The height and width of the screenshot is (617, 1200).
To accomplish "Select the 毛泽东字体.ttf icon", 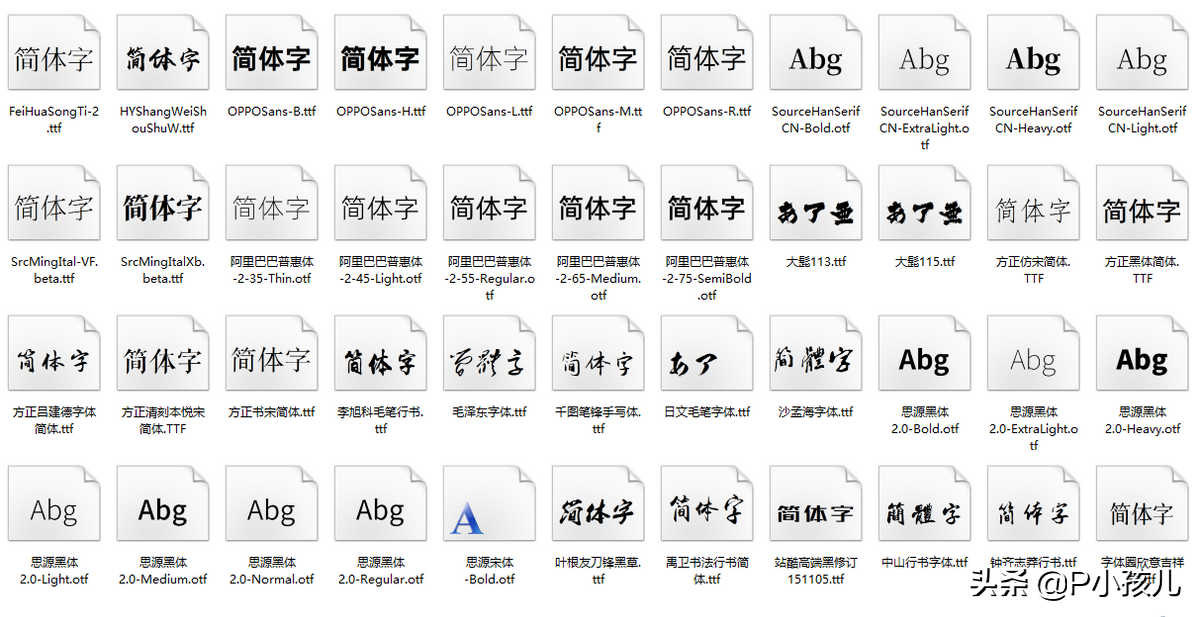I will click(489, 354).
